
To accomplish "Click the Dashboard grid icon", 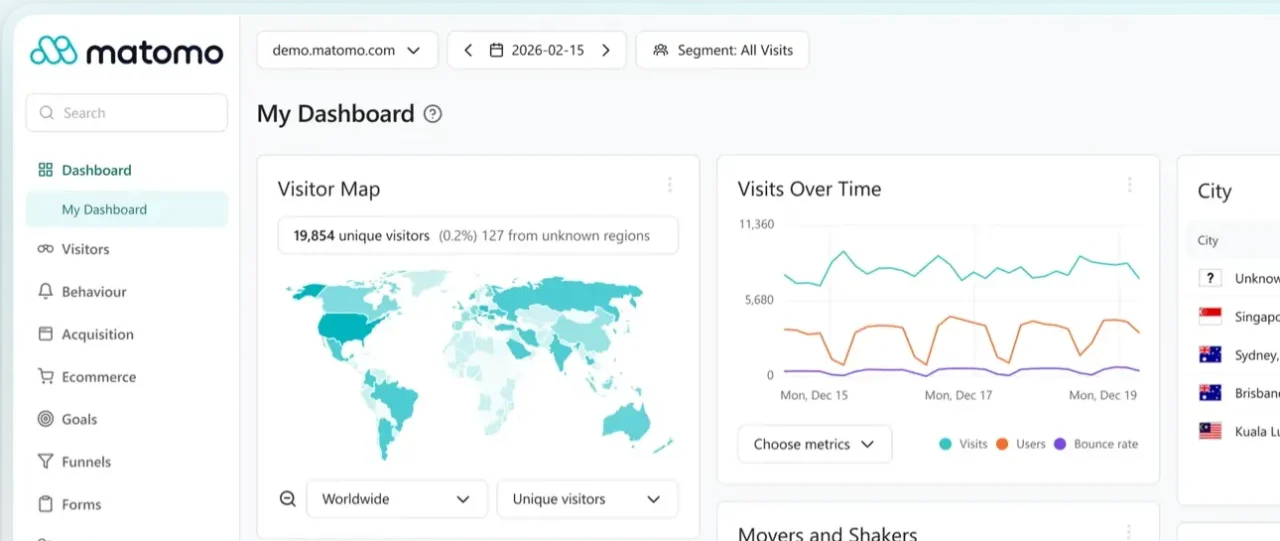I will (x=45, y=170).
